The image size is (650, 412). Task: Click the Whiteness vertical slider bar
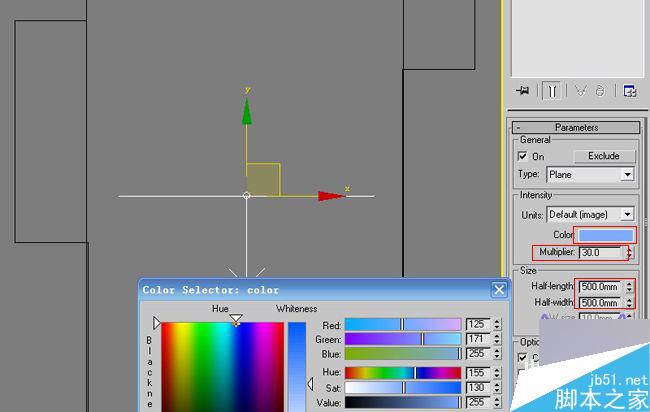297,367
